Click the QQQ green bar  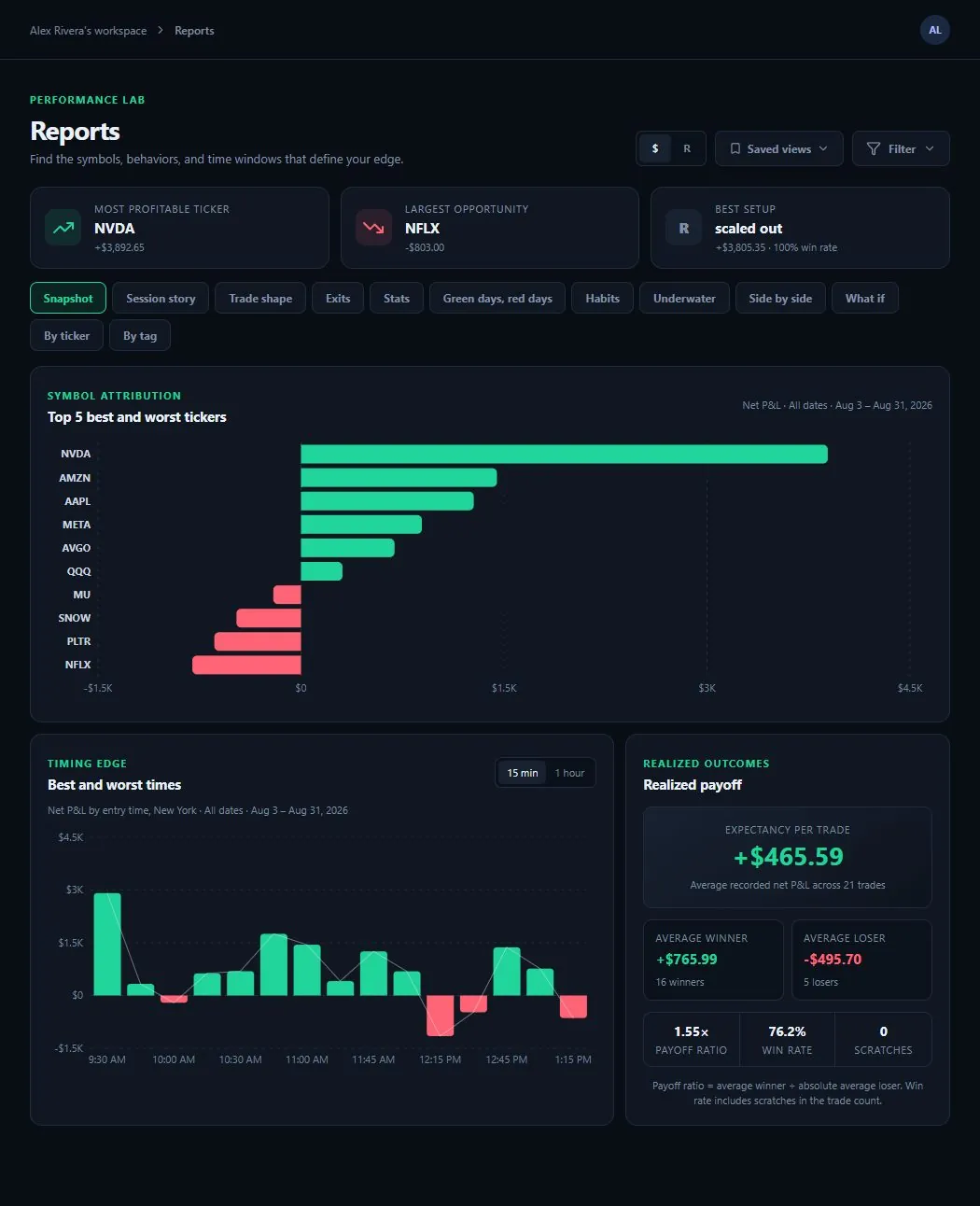point(321,571)
